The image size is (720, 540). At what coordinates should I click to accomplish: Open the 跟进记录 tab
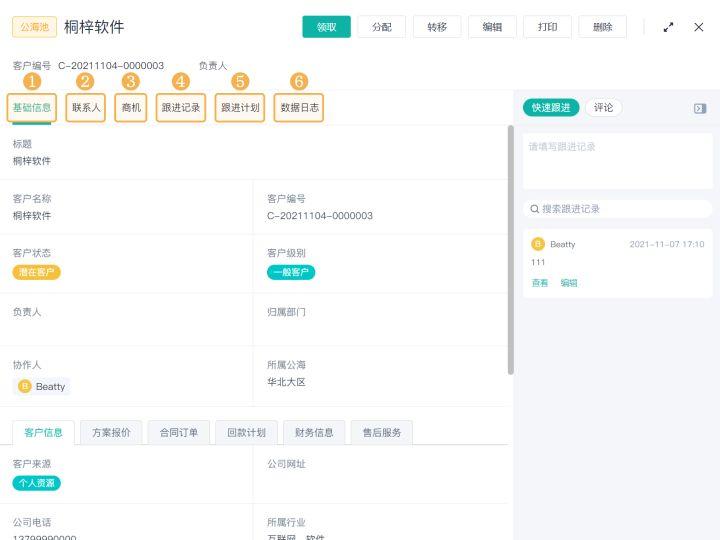(x=181, y=108)
